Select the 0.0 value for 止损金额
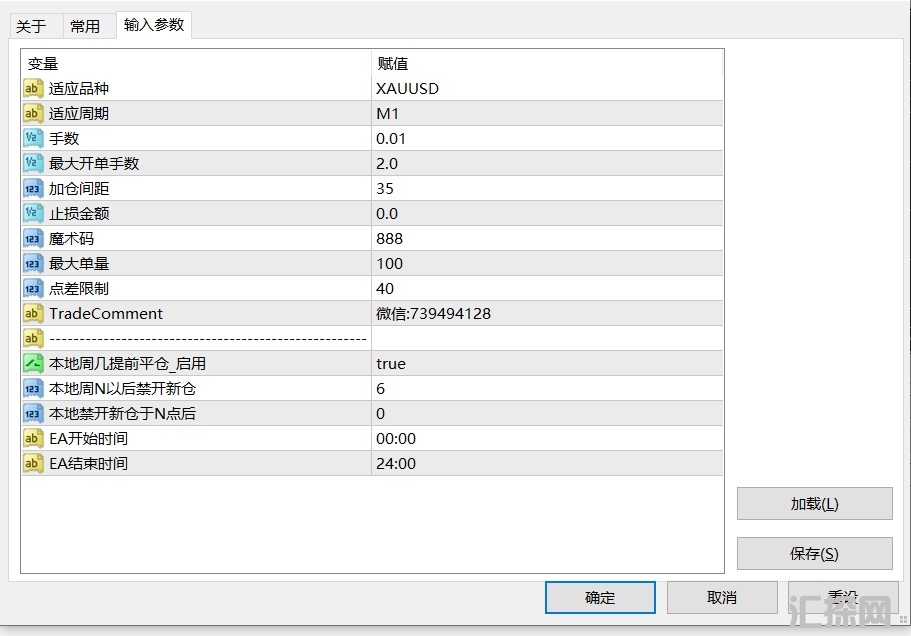Screen dimensions: 911x636 [547, 213]
